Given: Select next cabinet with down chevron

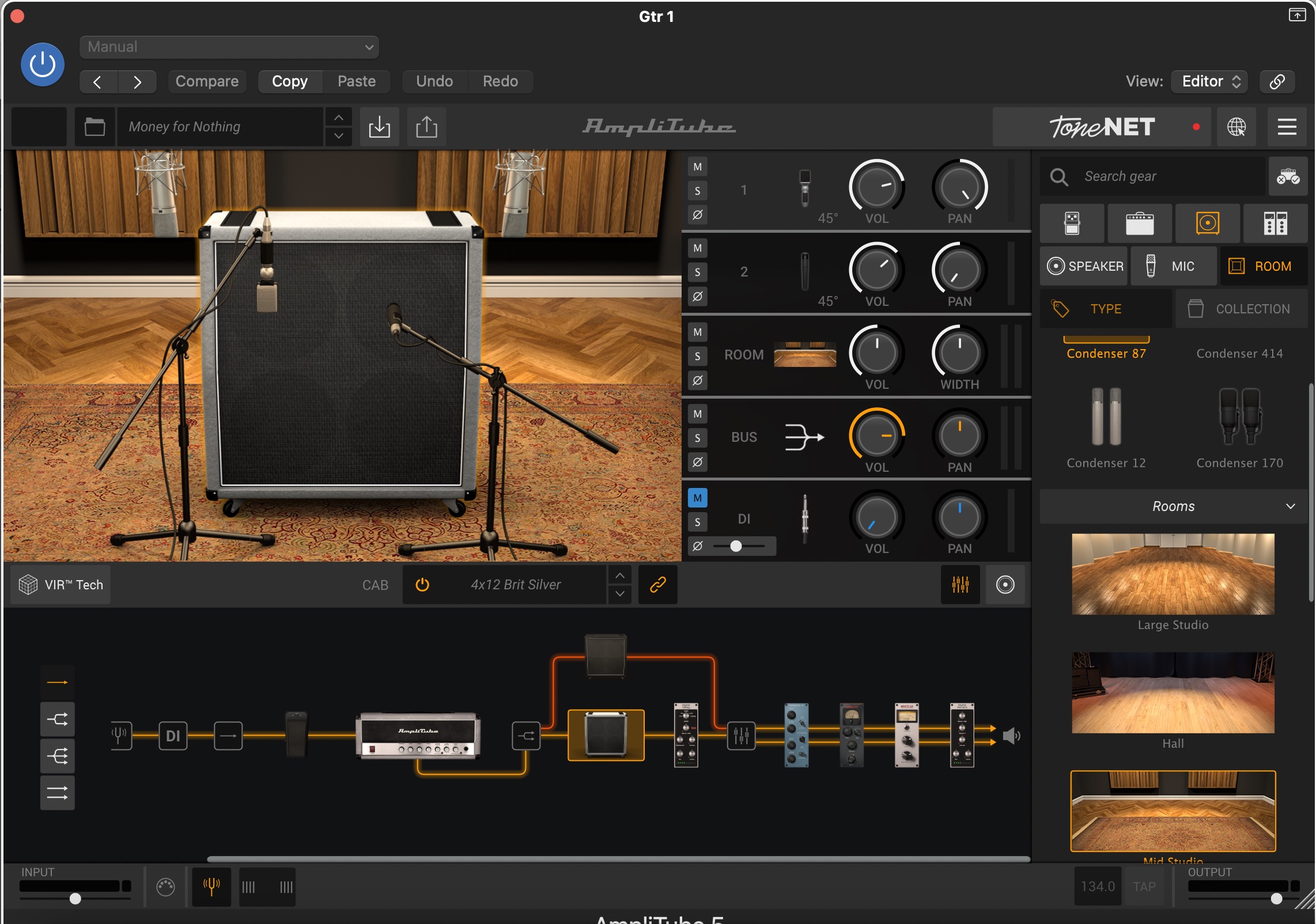Looking at the screenshot, I should (x=619, y=594).
